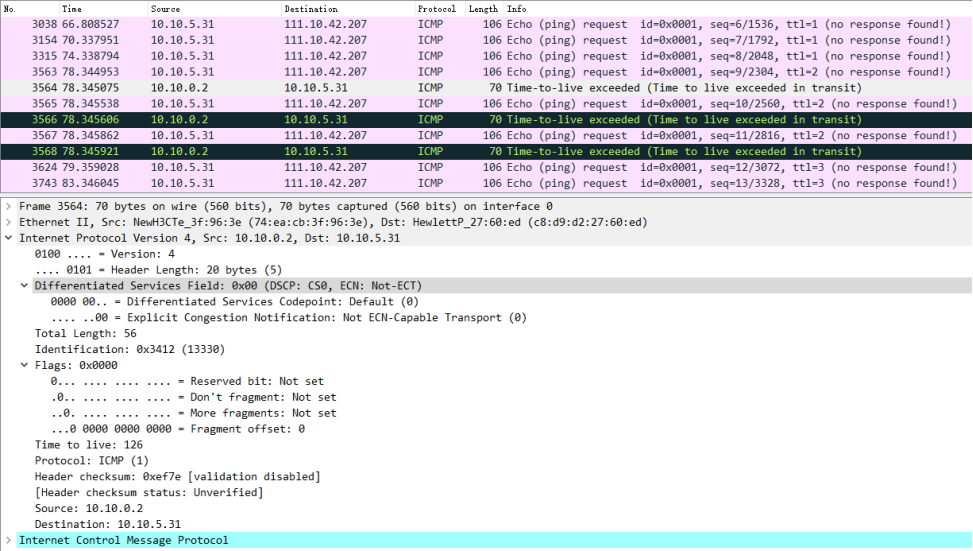
Task: Select packet 3566 Time-to-live exceeded row
Action: 486,120
